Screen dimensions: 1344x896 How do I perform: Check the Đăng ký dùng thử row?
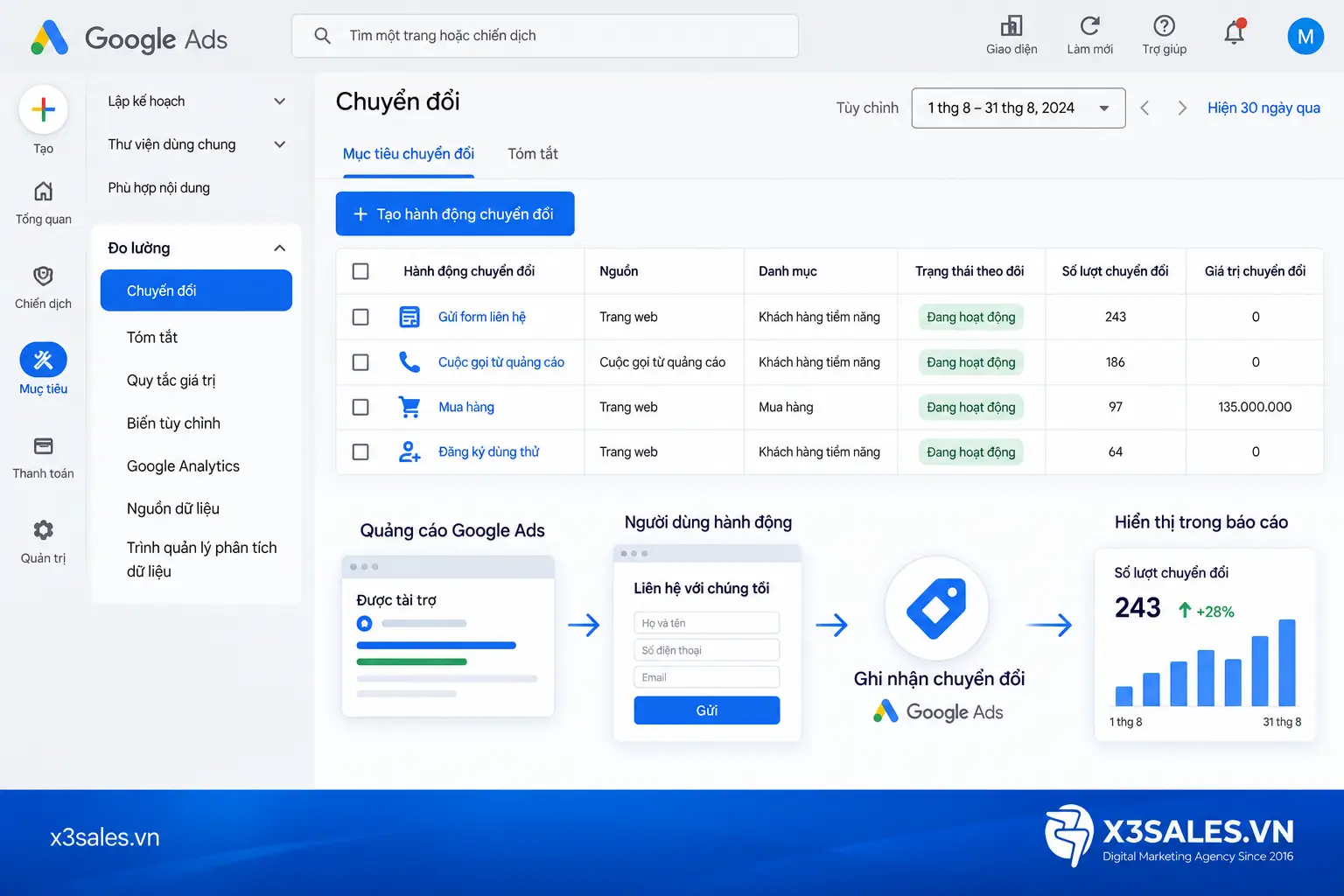pos(360,451)
